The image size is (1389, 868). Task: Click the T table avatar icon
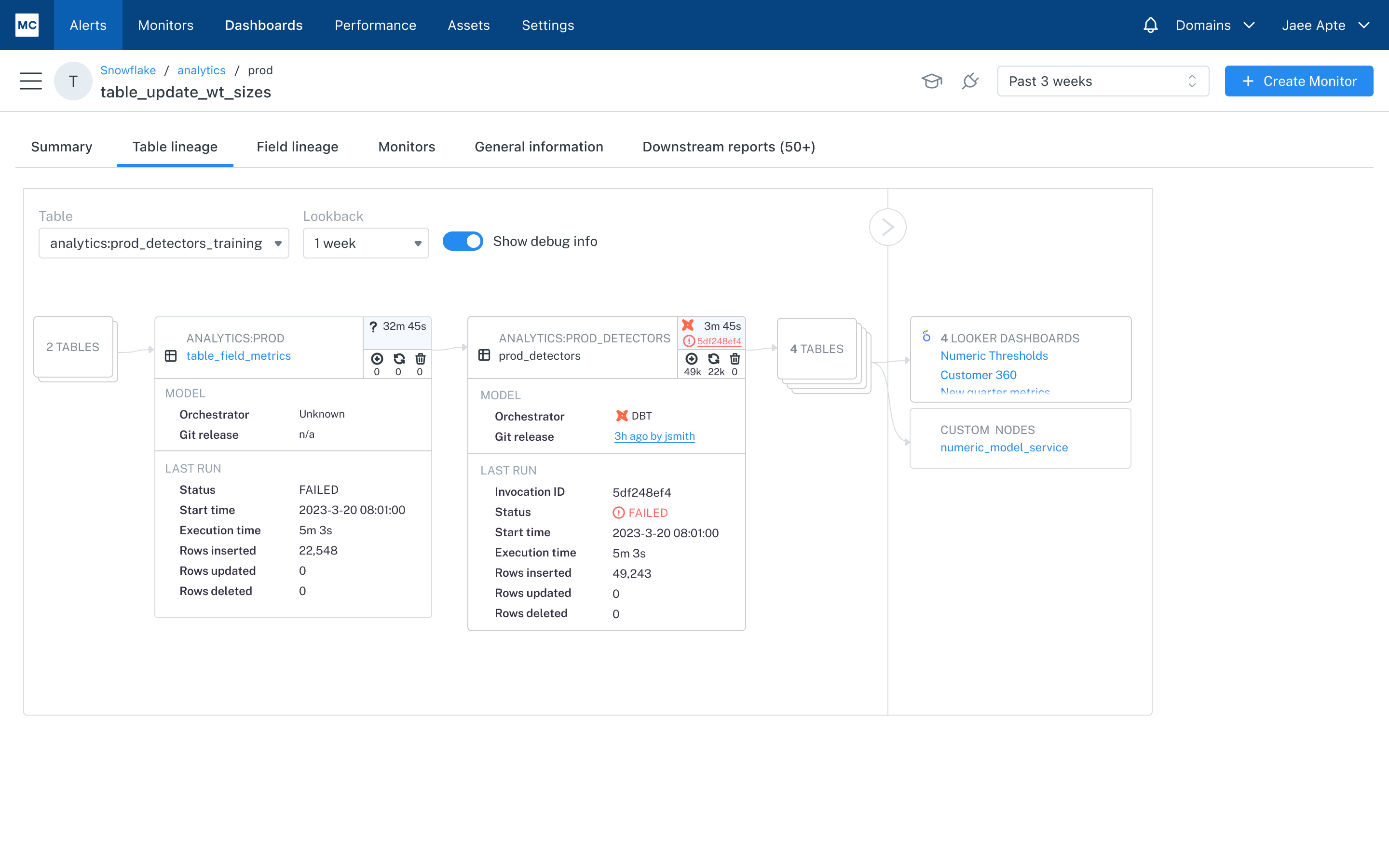point(73,81)
